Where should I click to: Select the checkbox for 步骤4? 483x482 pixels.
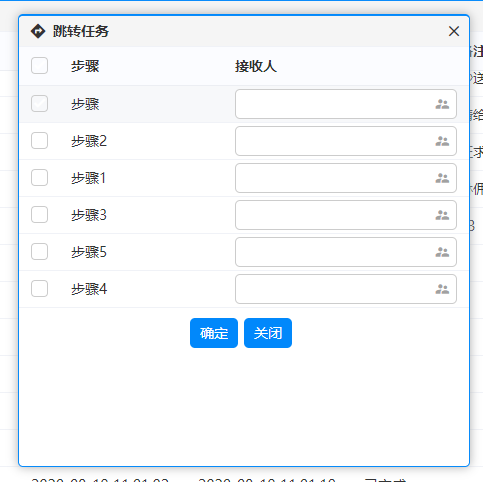[39, 289]
